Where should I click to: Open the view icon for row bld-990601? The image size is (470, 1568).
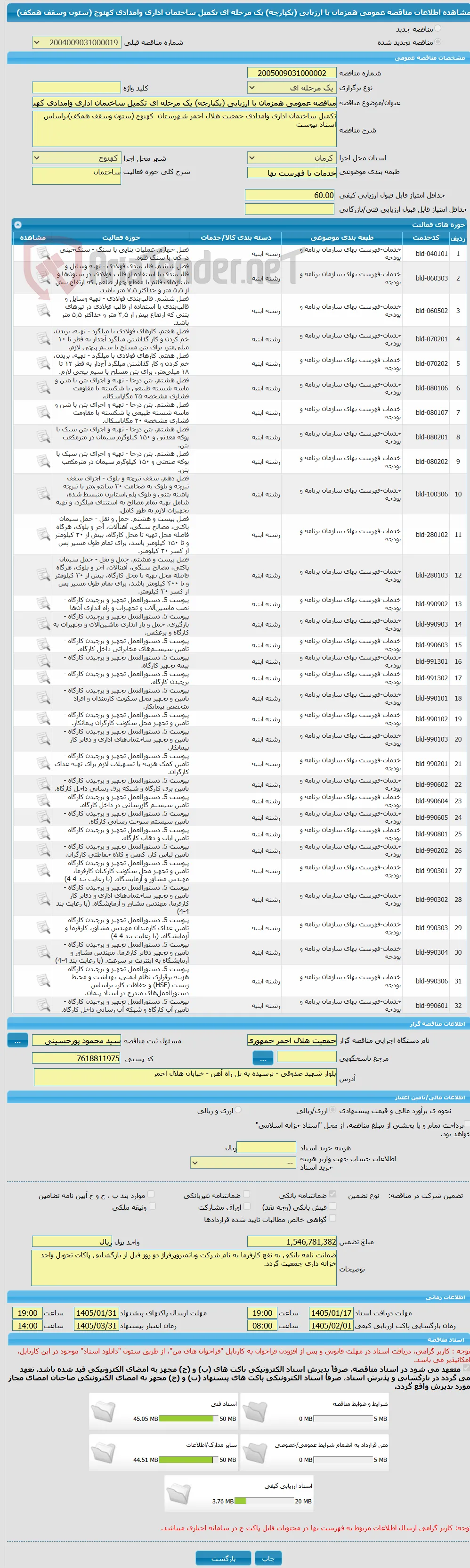tap(43, 1006)
